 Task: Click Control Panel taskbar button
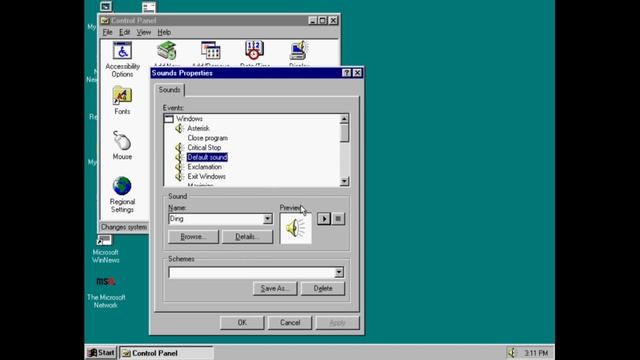(166, 353)
